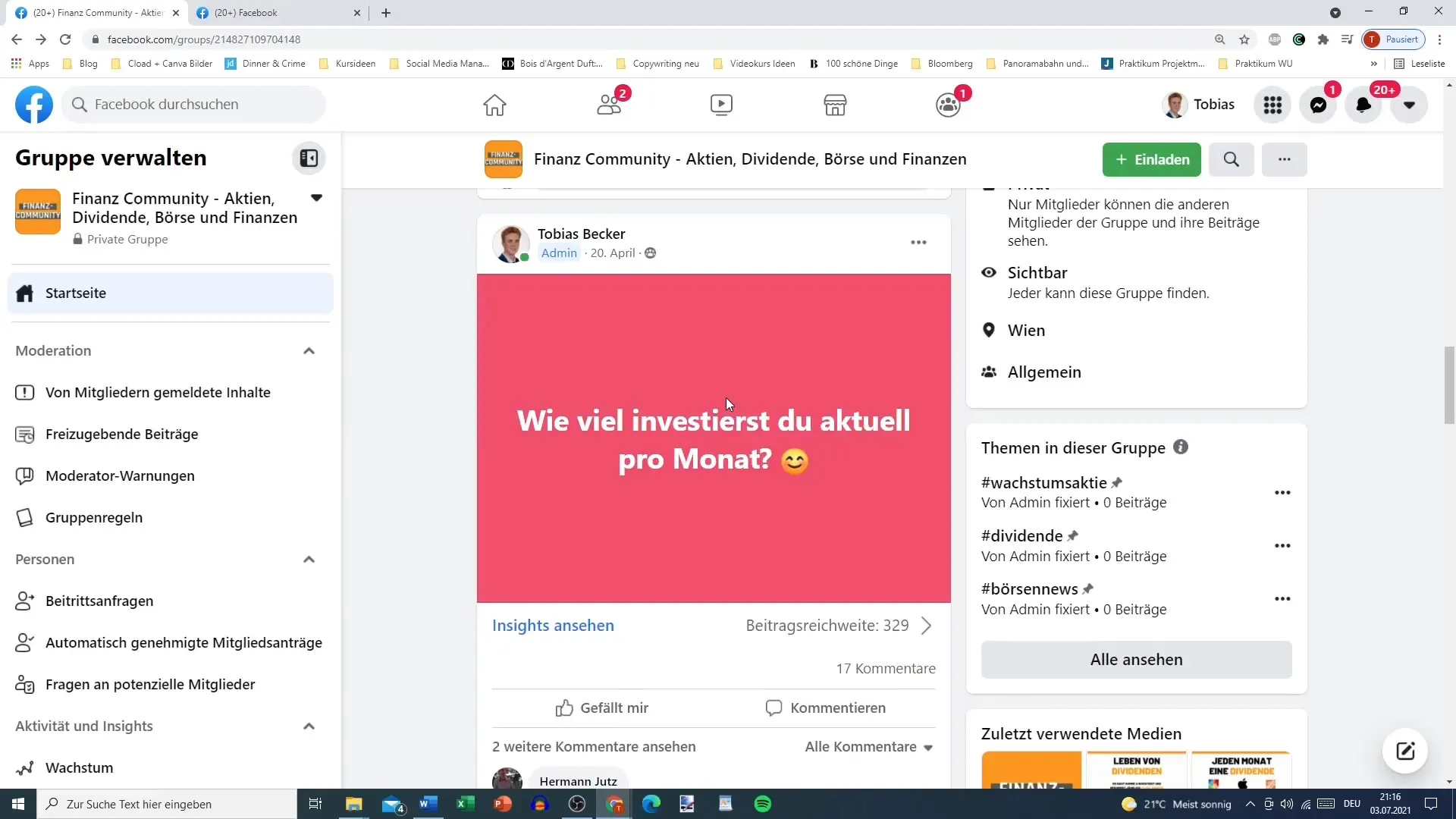Collapse the Moderation section
Image resolution: width=1456 pixels, height=819 pixels.
309,351
